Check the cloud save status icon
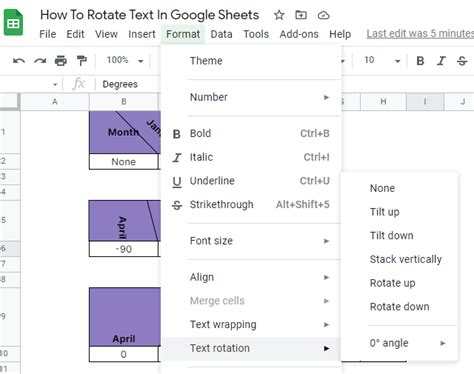 323,15
